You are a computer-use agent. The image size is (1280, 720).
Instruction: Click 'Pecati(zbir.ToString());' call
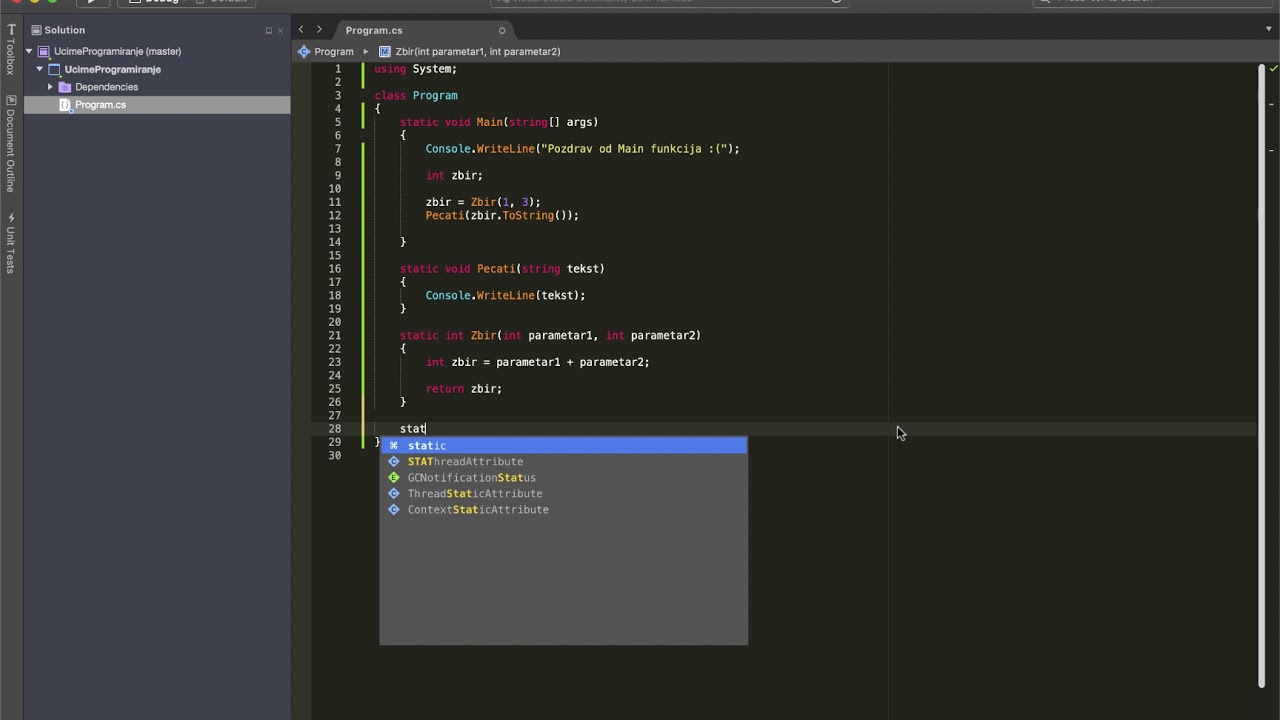[x=502, y=215]
